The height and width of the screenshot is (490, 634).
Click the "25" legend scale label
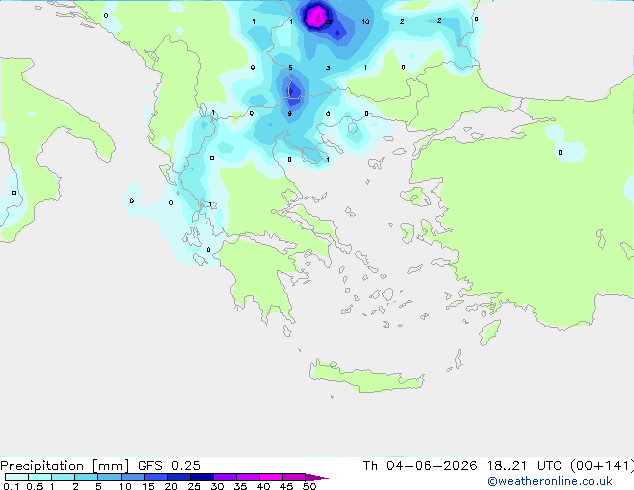pos(194,486)
